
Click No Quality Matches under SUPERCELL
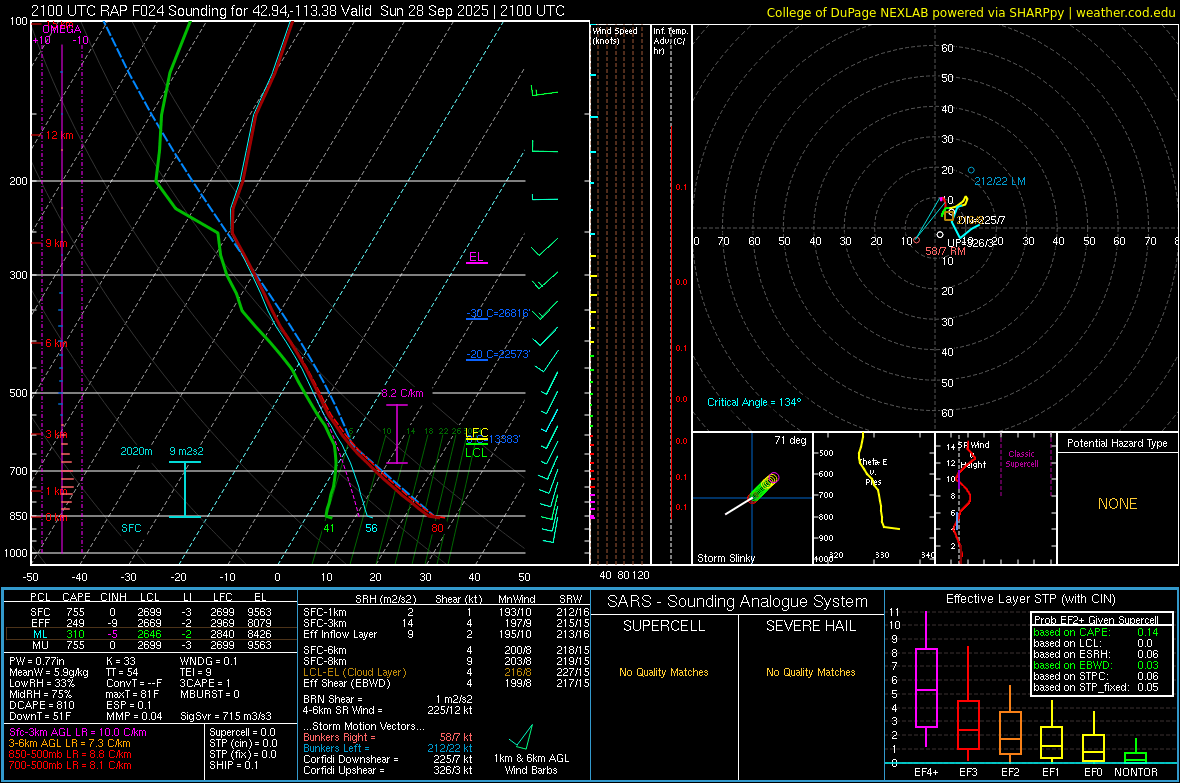664,672
